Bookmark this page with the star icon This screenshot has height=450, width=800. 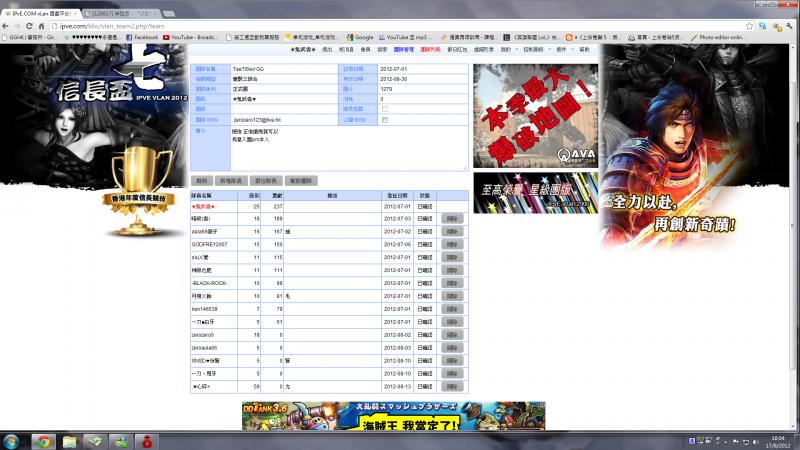click(749, 26)
